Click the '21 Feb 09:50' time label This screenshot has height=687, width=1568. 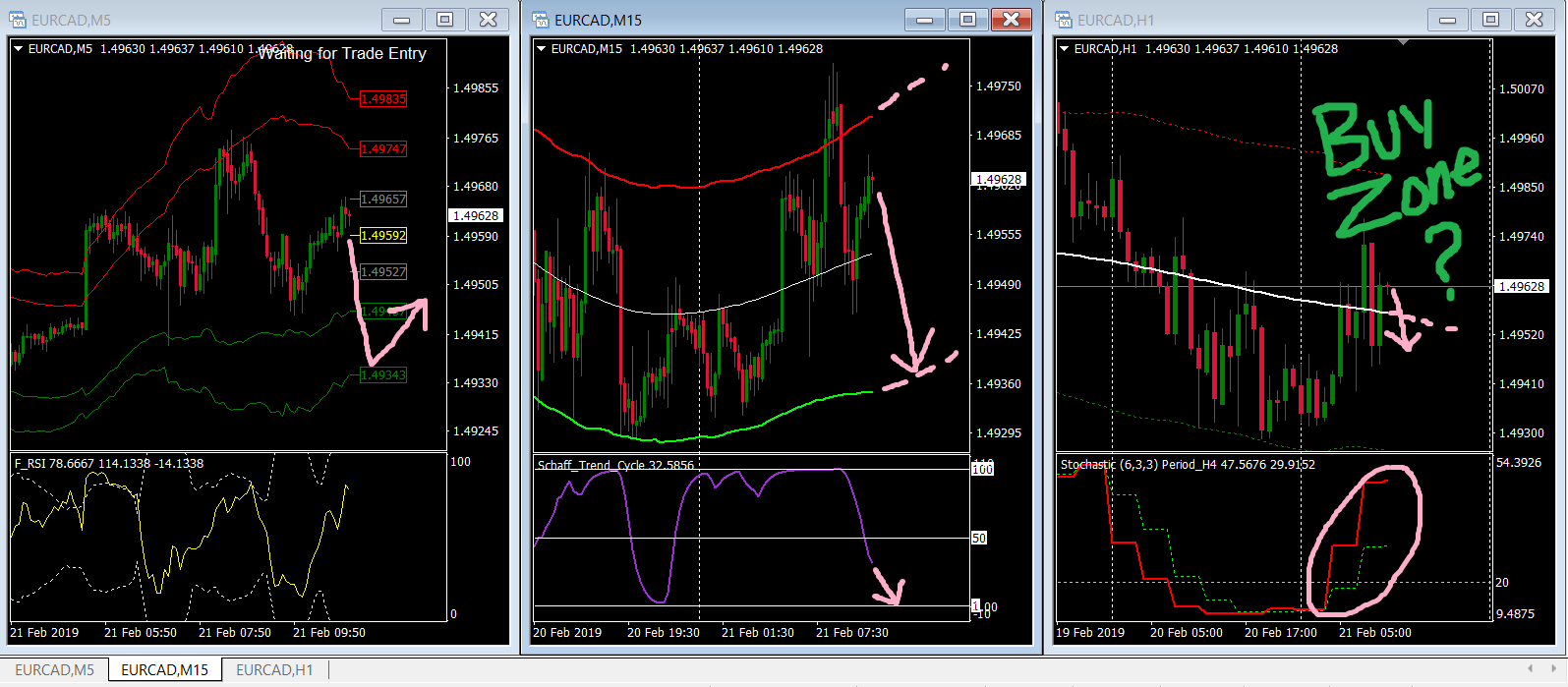pos(329,632)
